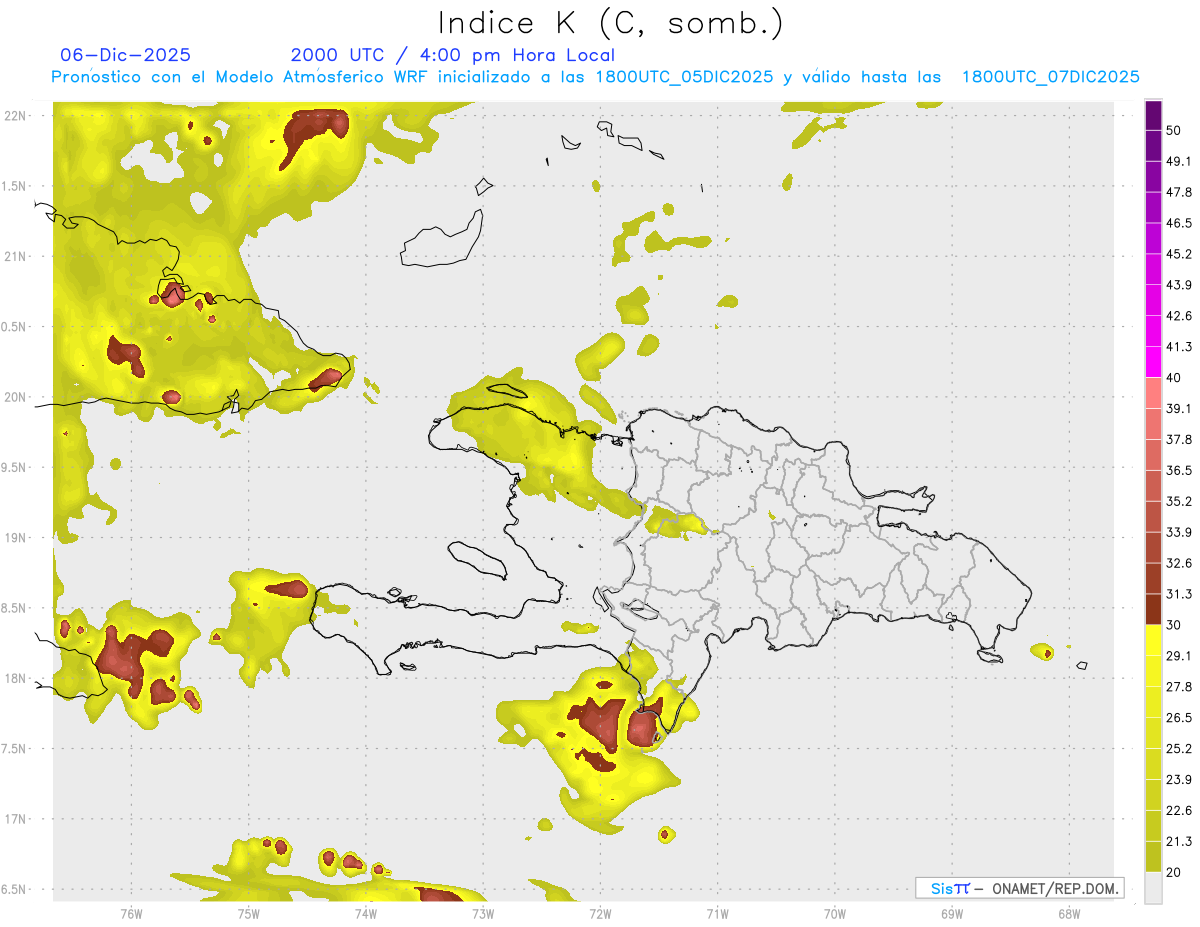The height and width of the screenshot is (927, 1200).
Task: Click the colorbar value '50'
Action: pos(1175,130)
